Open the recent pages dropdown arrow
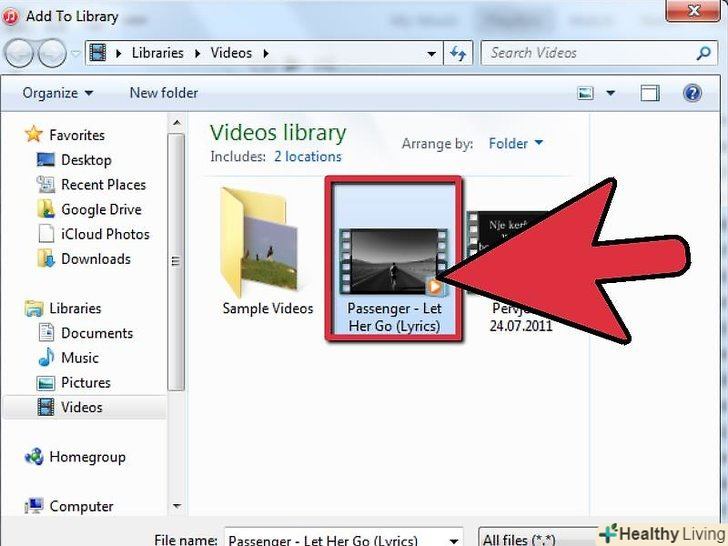728x546 pixels. click(x=76, y=53)
